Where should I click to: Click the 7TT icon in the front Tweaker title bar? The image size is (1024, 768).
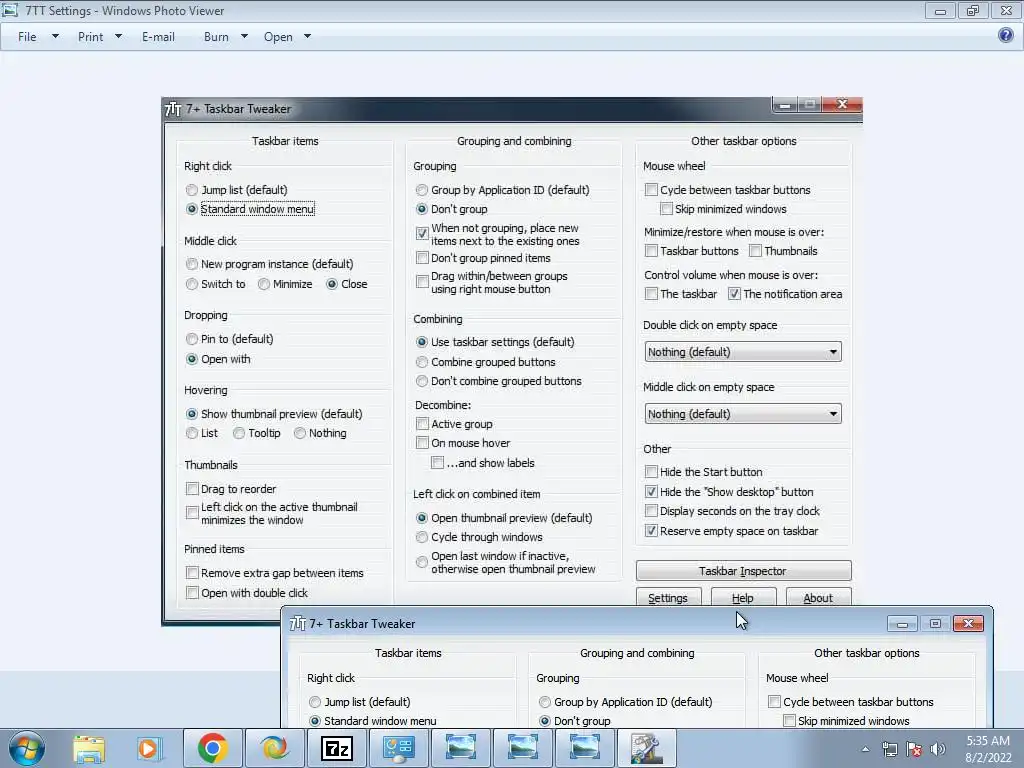298,624
